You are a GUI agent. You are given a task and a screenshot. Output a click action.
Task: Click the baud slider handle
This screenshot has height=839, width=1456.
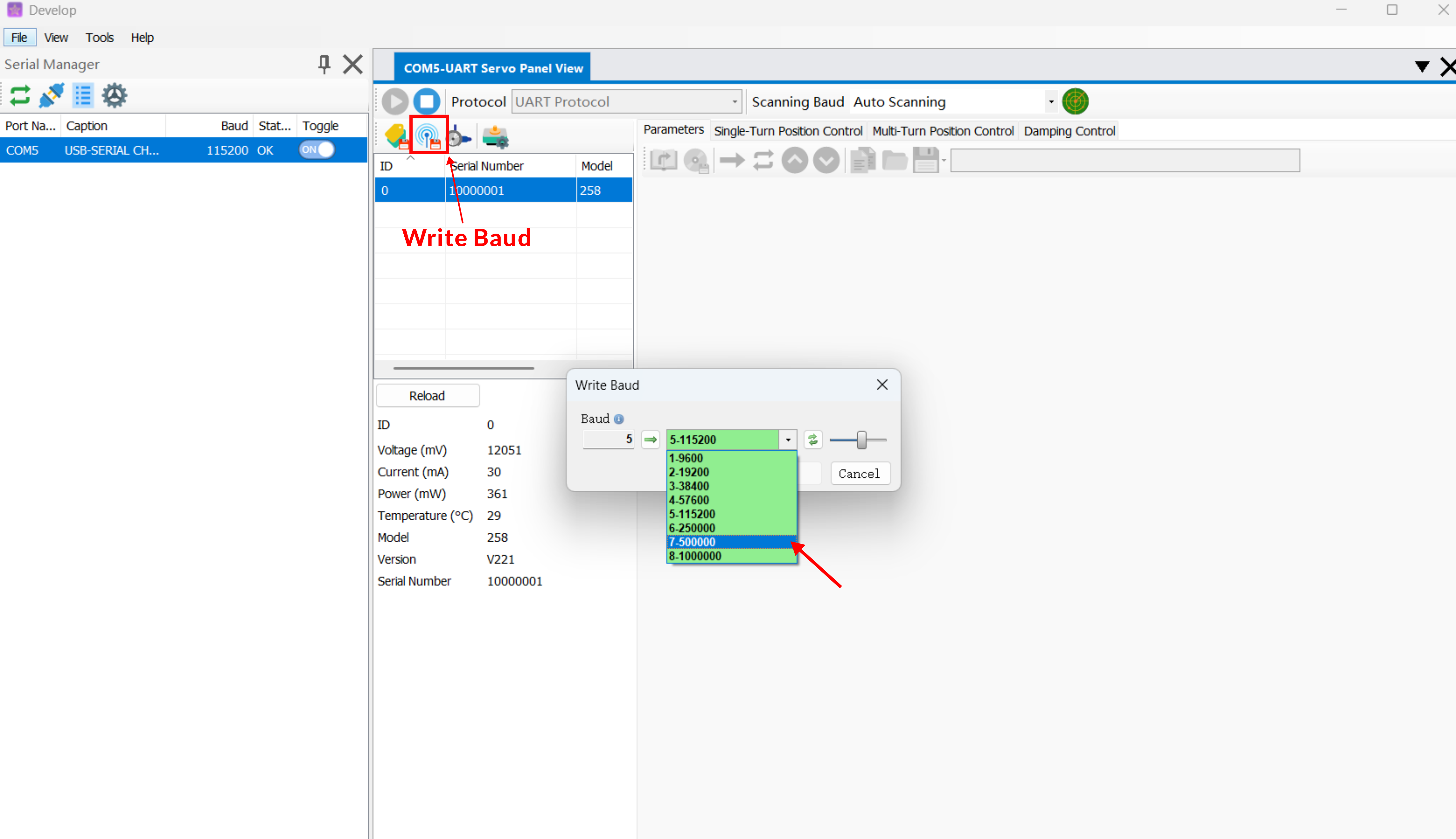click(861, 440)
